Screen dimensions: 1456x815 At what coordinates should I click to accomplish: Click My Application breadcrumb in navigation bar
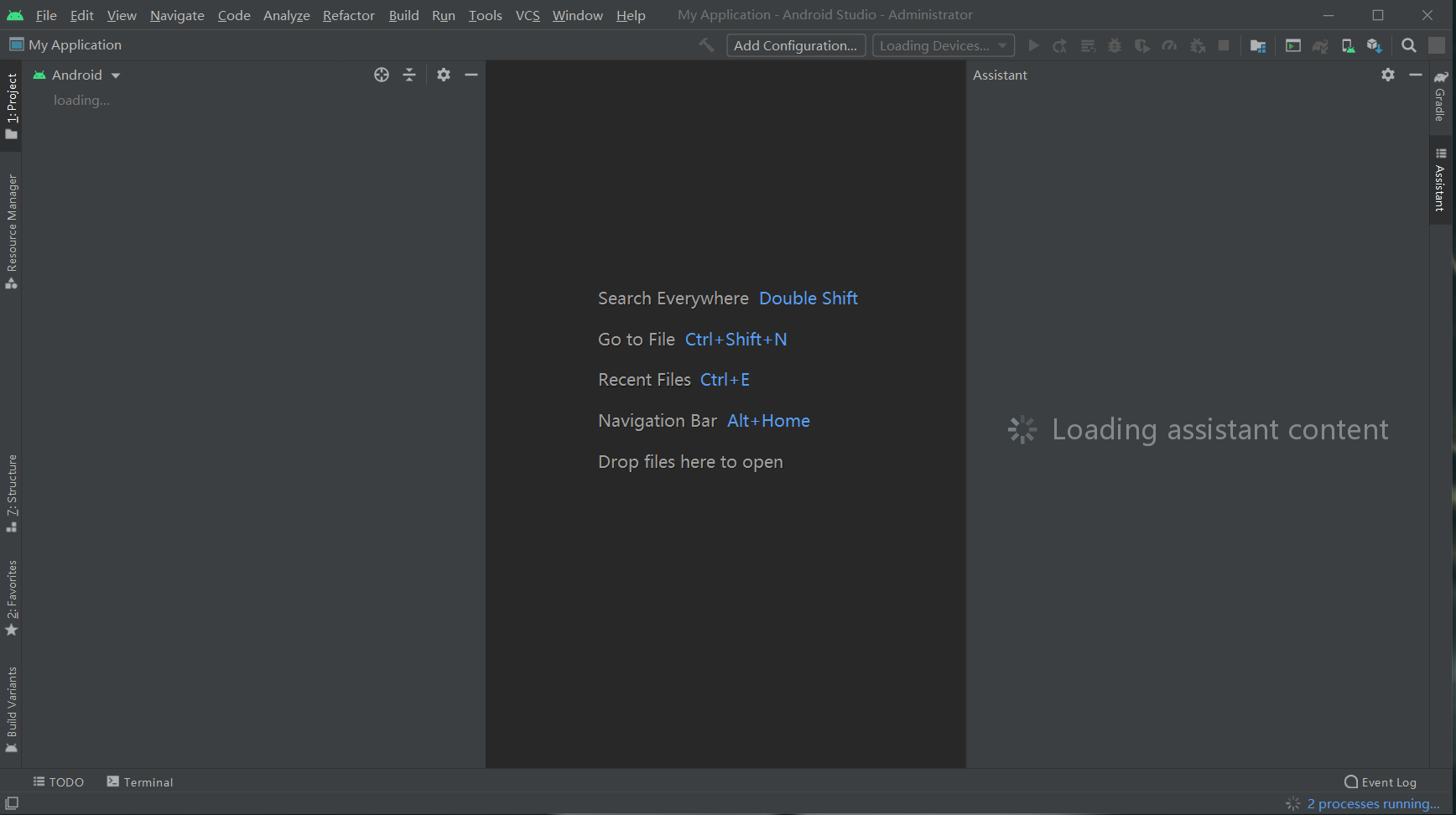coord(65,44)
